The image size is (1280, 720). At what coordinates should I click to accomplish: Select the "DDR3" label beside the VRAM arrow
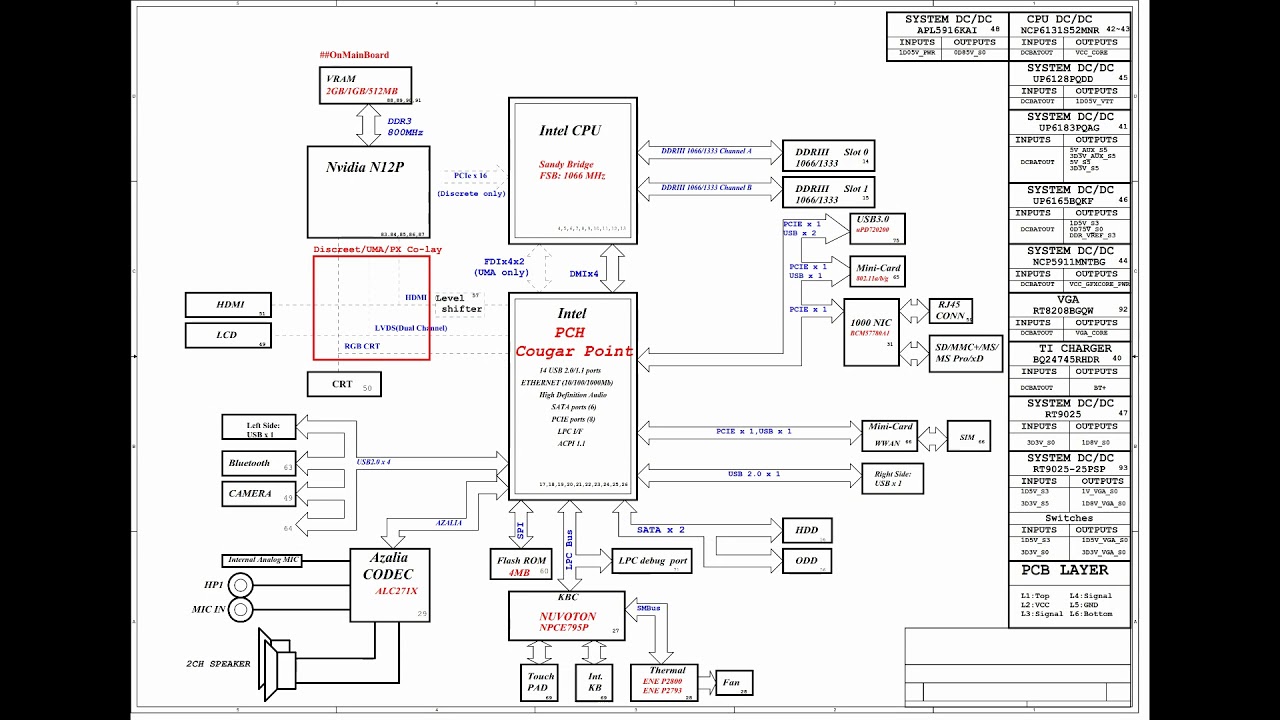pyautogui.click(x=399, y=121)
